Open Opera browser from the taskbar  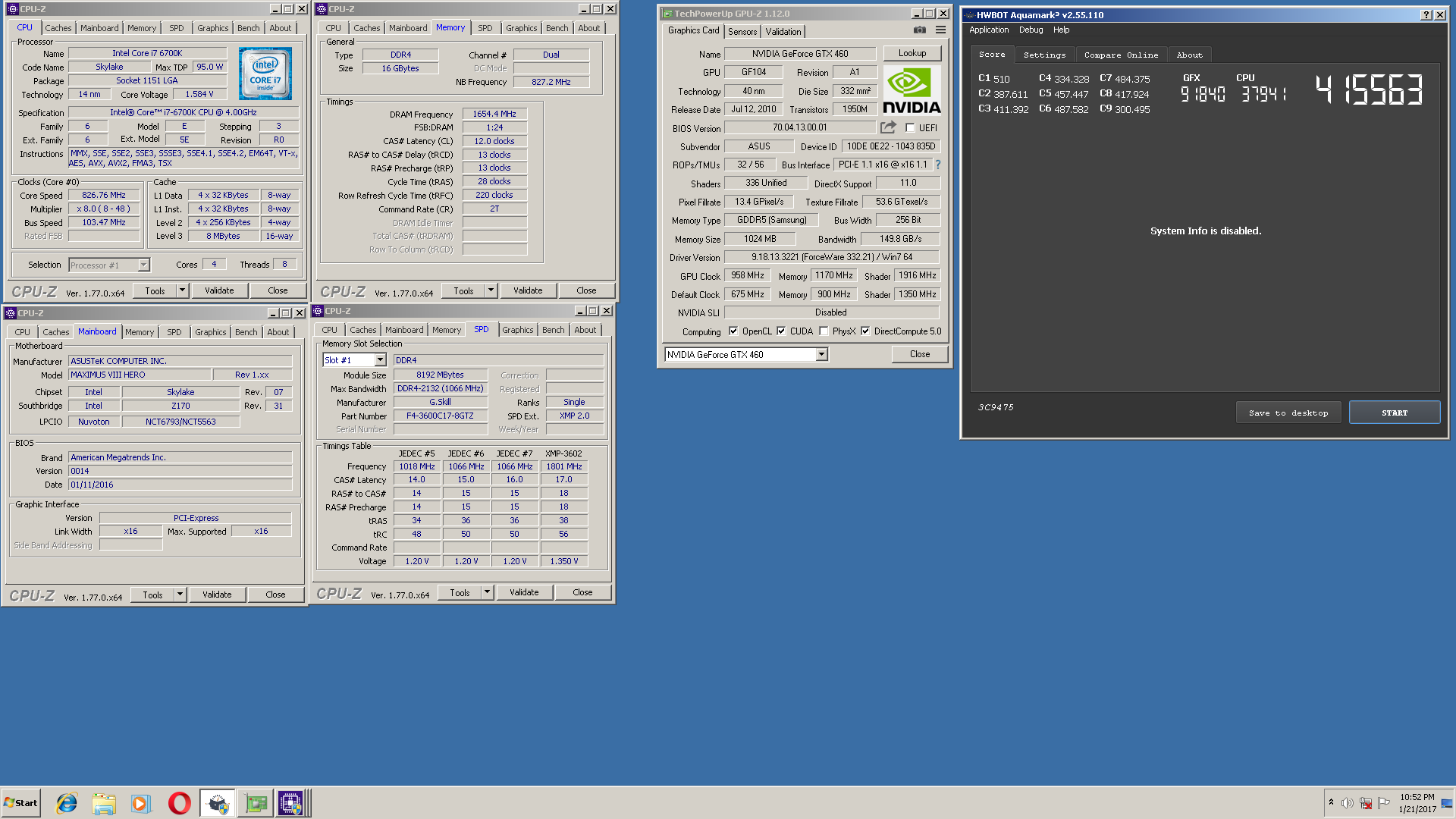[180, 803]
